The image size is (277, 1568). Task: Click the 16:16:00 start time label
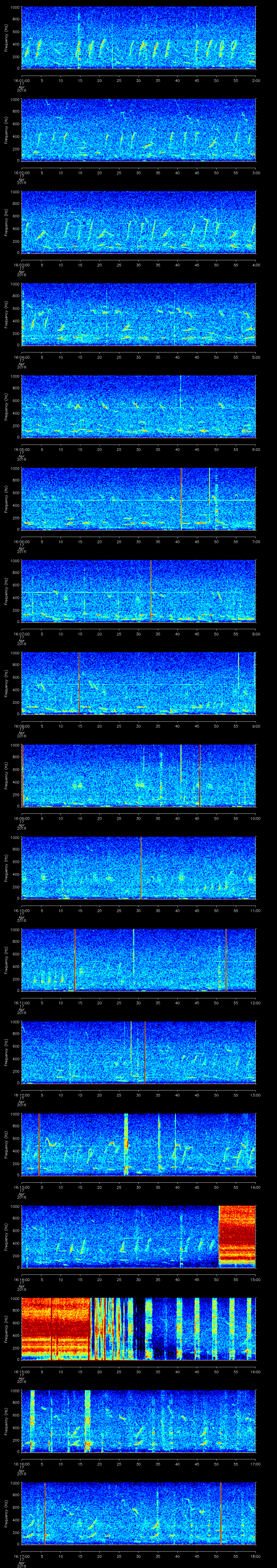click(21, 1464)
